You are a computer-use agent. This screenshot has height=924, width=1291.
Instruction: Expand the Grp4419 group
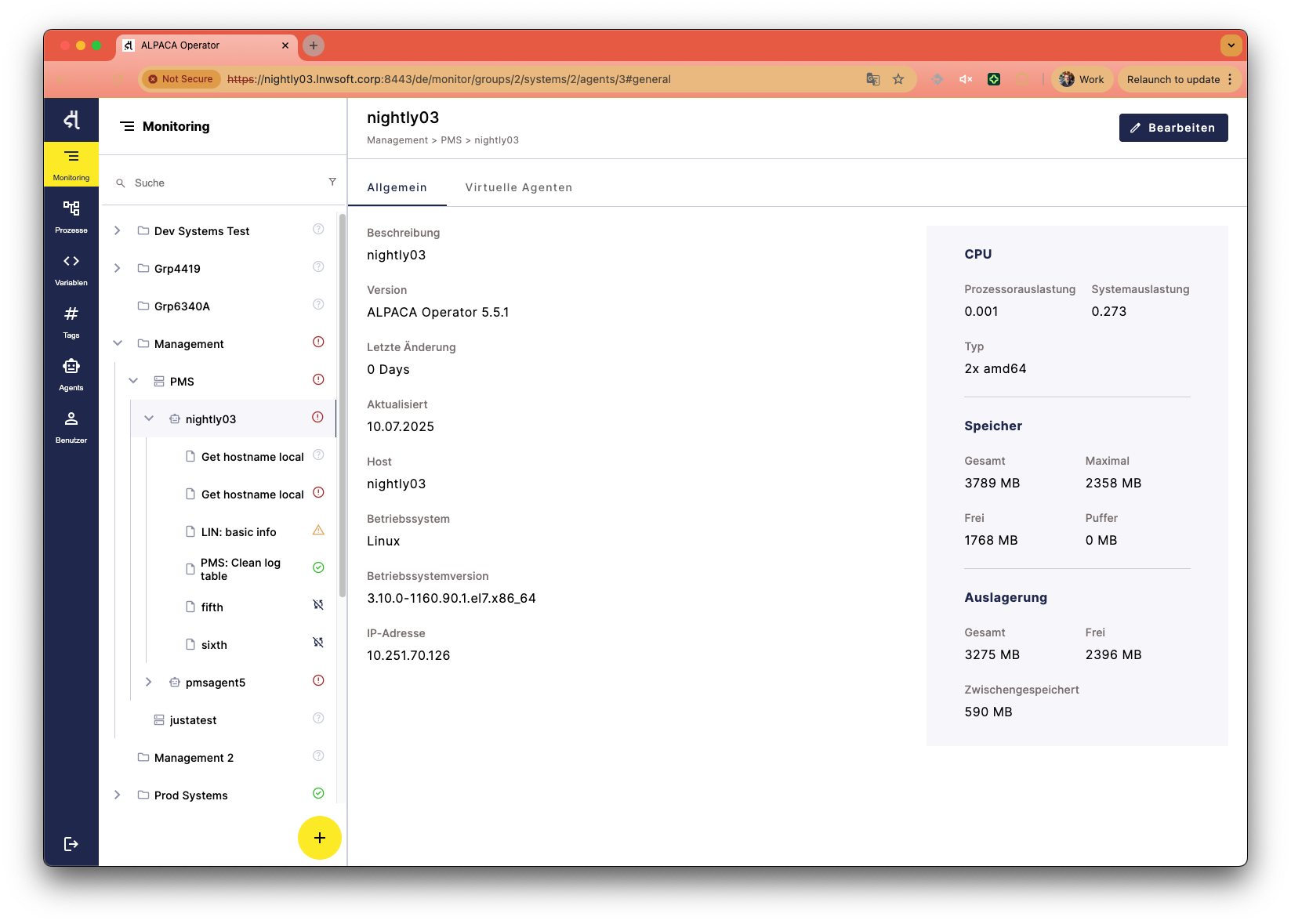point(118,268)
